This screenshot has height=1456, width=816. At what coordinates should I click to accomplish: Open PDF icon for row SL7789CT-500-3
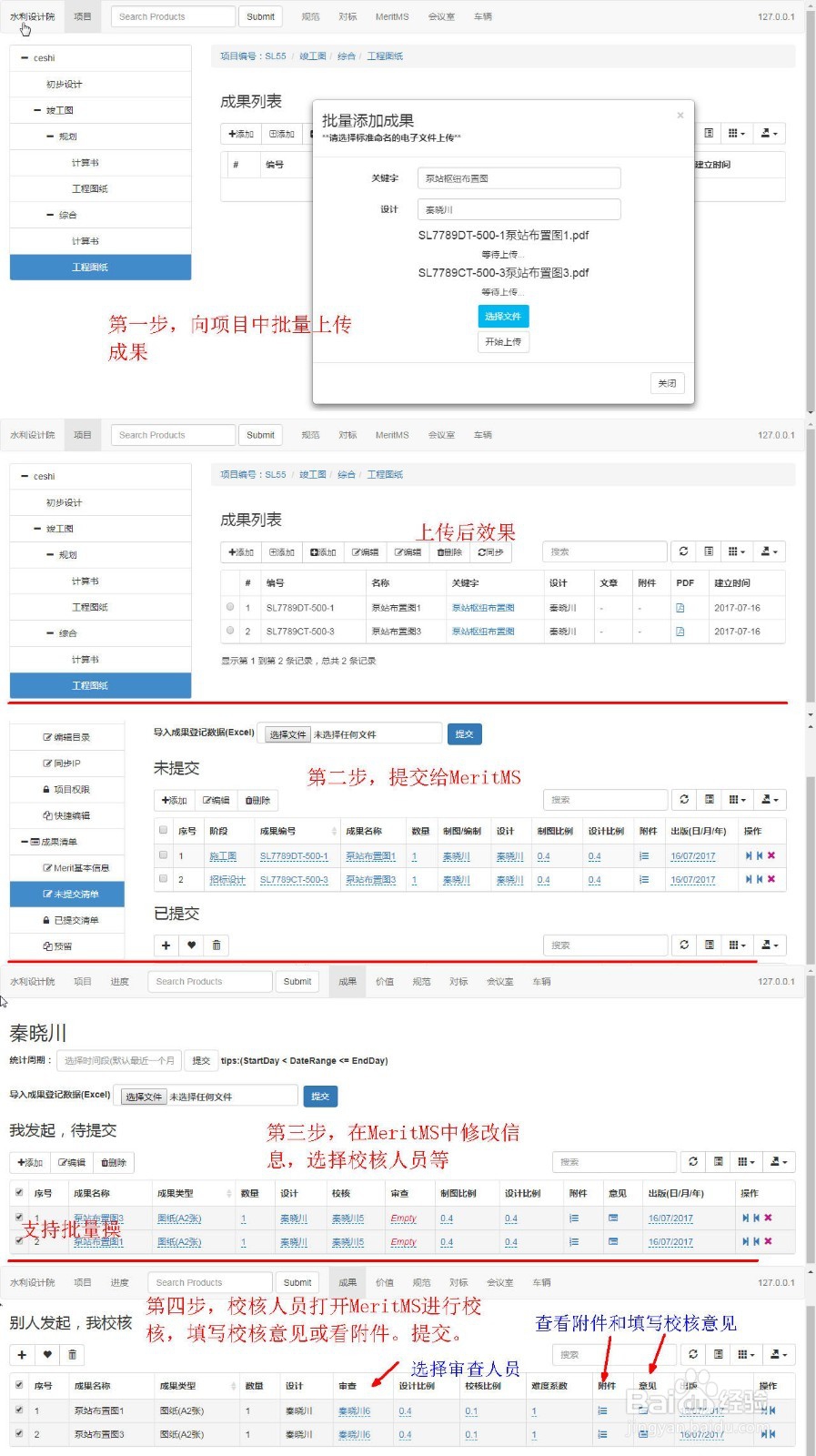pos(680,632)
